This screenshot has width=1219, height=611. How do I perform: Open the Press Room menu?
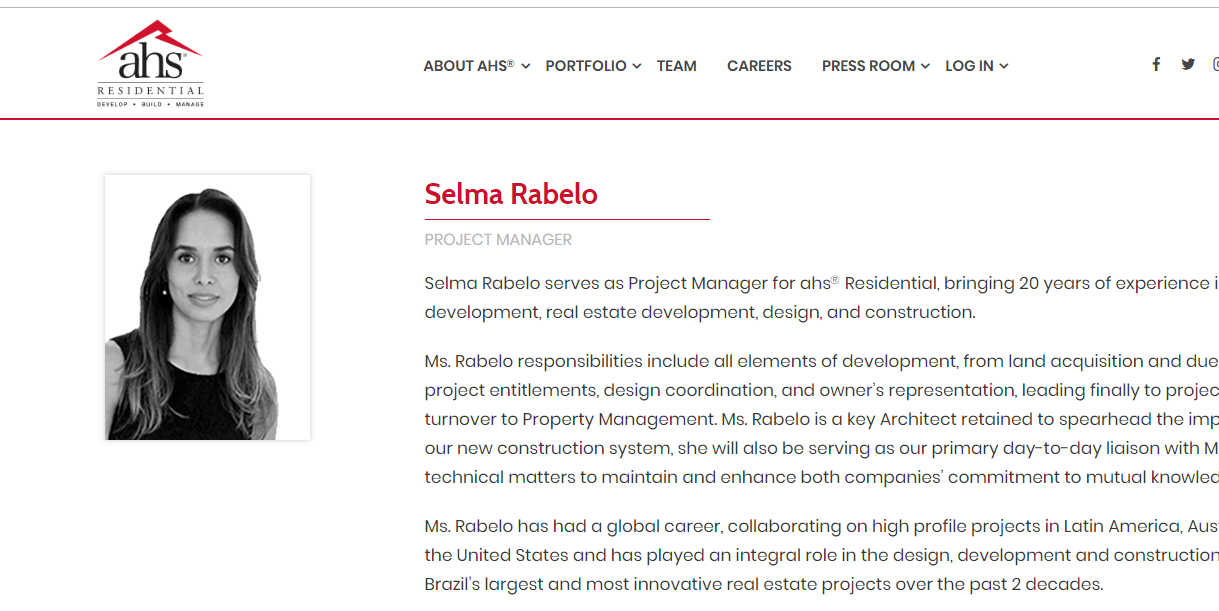(868, 66)
